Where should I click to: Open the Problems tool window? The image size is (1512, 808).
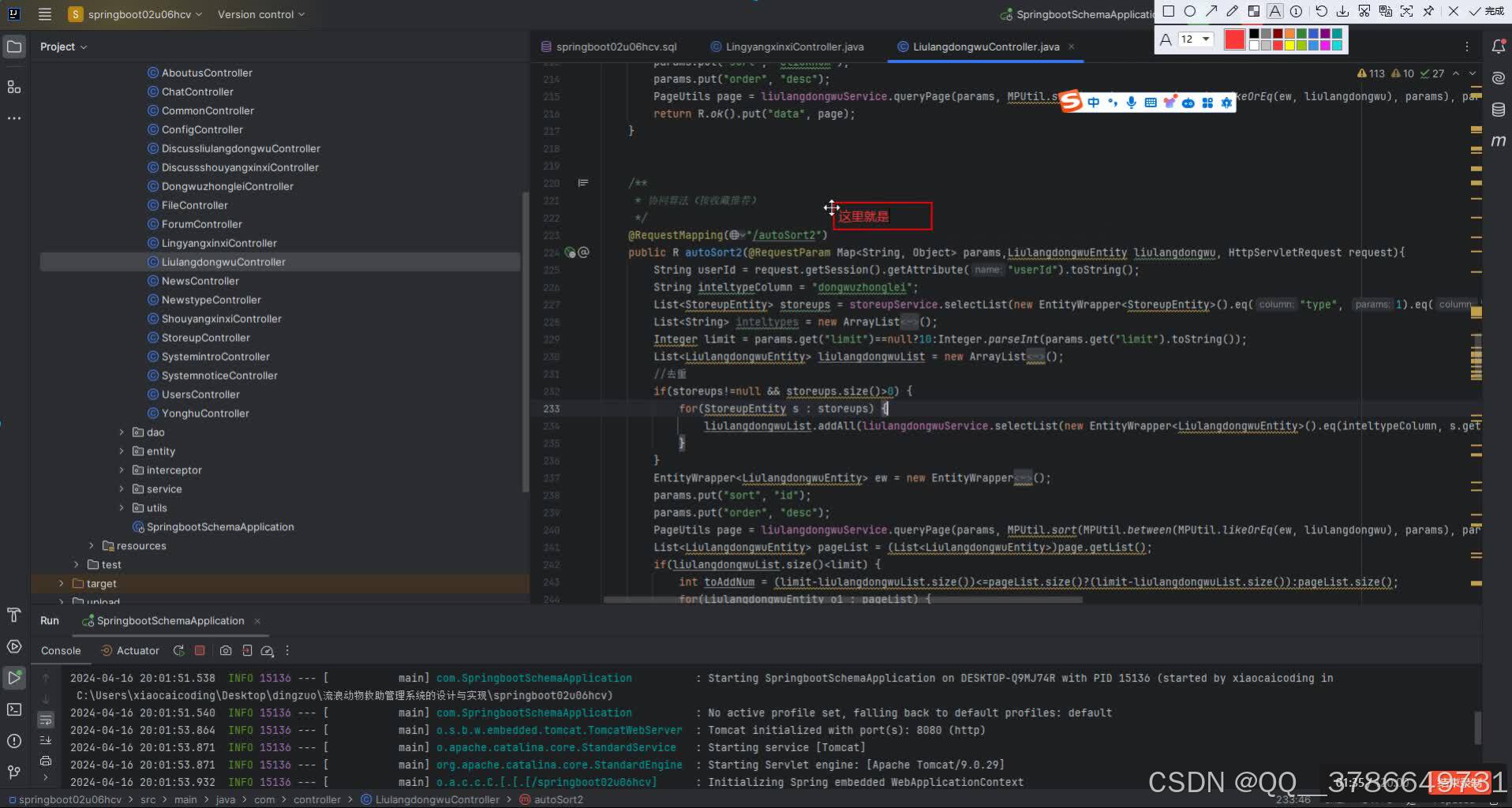14,741
